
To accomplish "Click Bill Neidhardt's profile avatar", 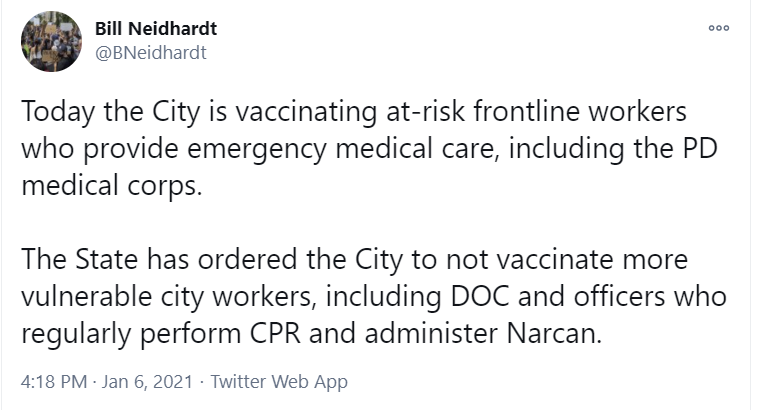I will pyautogui.click(x=51, y=41).
